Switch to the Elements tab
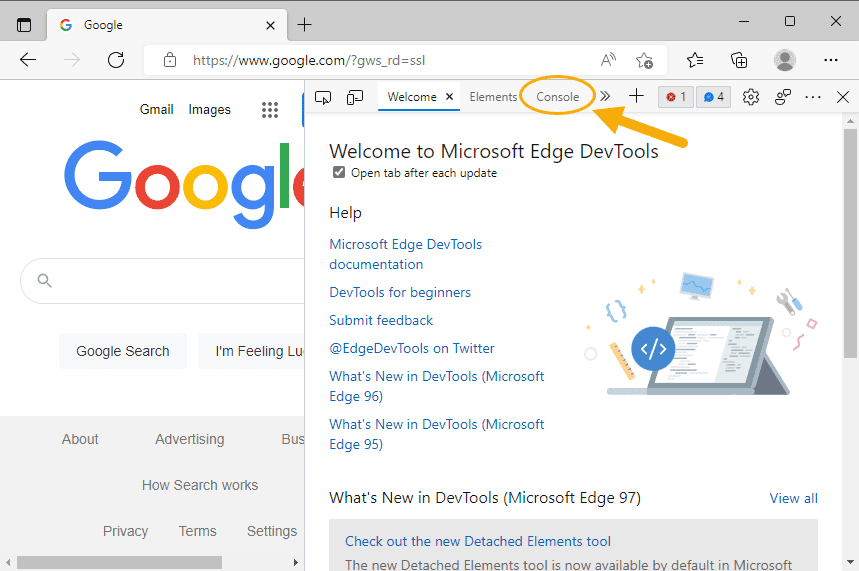Viewport: 859px width, 571px height. click(493, 97)
